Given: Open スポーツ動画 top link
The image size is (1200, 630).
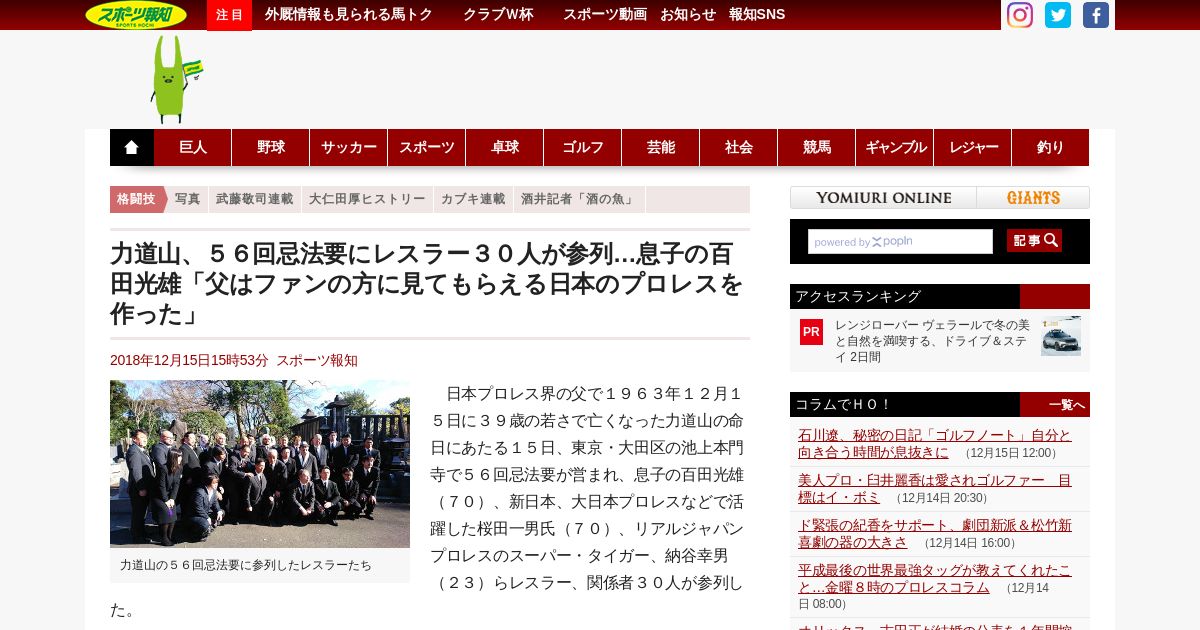Looking at the screenshot, I should pos(604,15).
